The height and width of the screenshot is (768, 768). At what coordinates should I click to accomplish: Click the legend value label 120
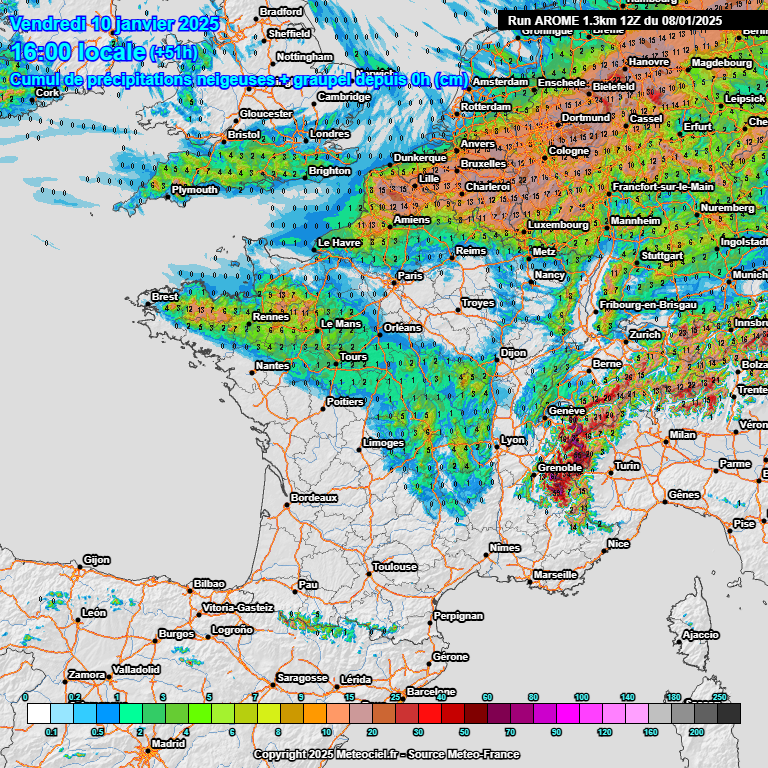tap(604, 732)
